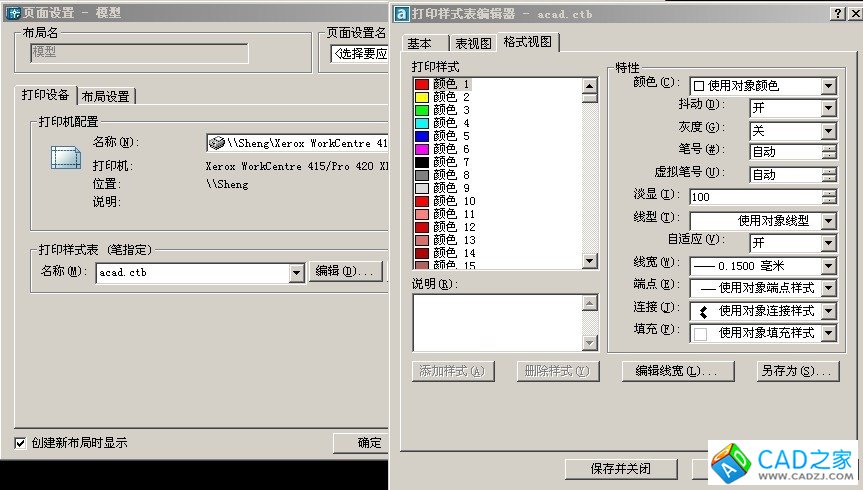The height and width of the screenshot is (490, 863).
Task: Click the 笔号 spinner arrows
Action: pos(828,151)
